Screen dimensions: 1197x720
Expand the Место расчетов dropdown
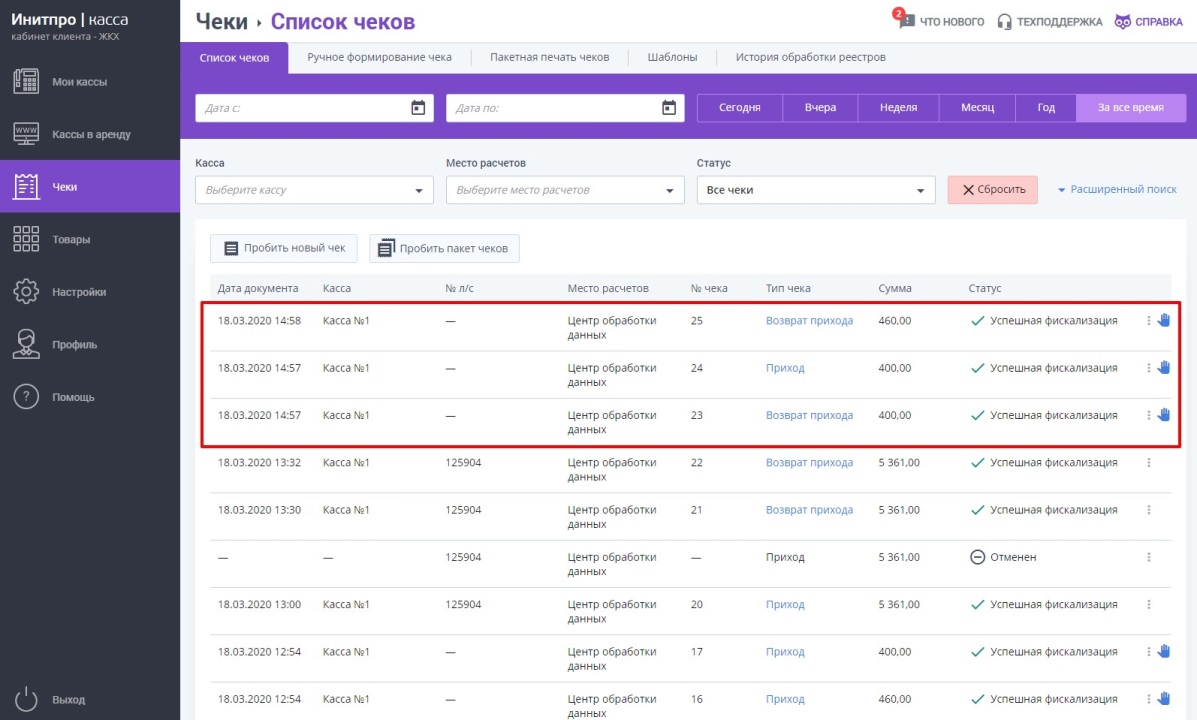[x=565, y=190]
